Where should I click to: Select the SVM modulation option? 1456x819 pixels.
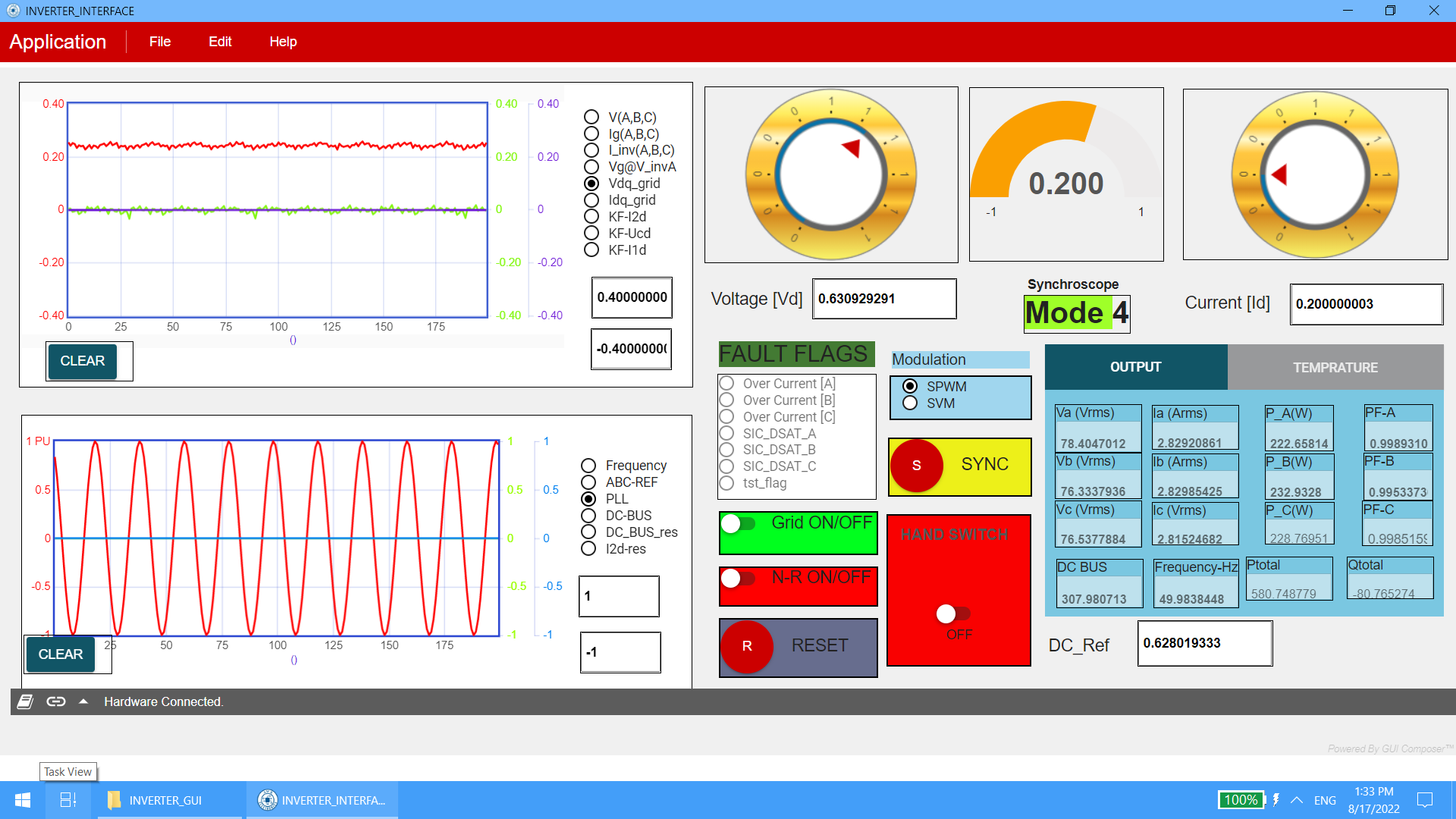pos(911,403)
